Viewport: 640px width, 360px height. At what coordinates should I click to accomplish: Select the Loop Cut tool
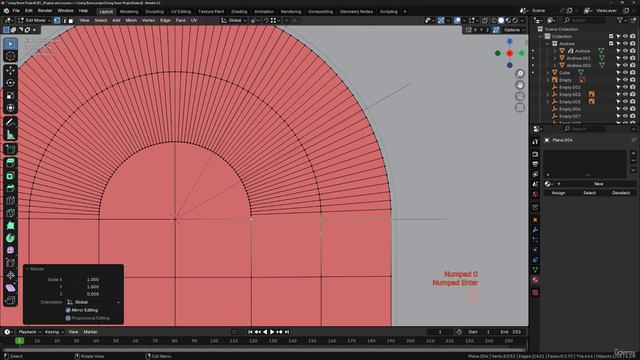(x=10, y=200)
